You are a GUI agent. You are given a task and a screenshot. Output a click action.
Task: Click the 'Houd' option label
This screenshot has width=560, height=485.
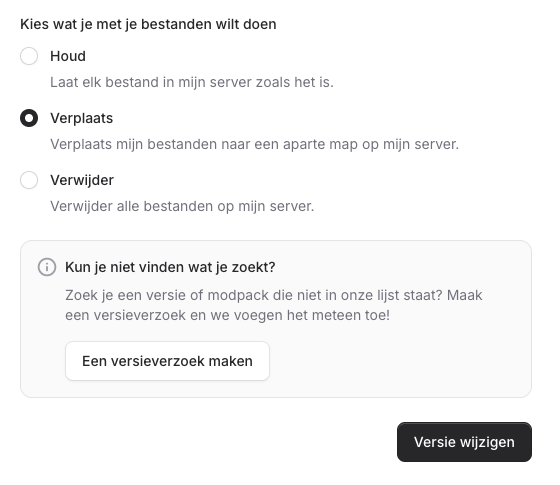pyautogui.click(x=68, y=56)
